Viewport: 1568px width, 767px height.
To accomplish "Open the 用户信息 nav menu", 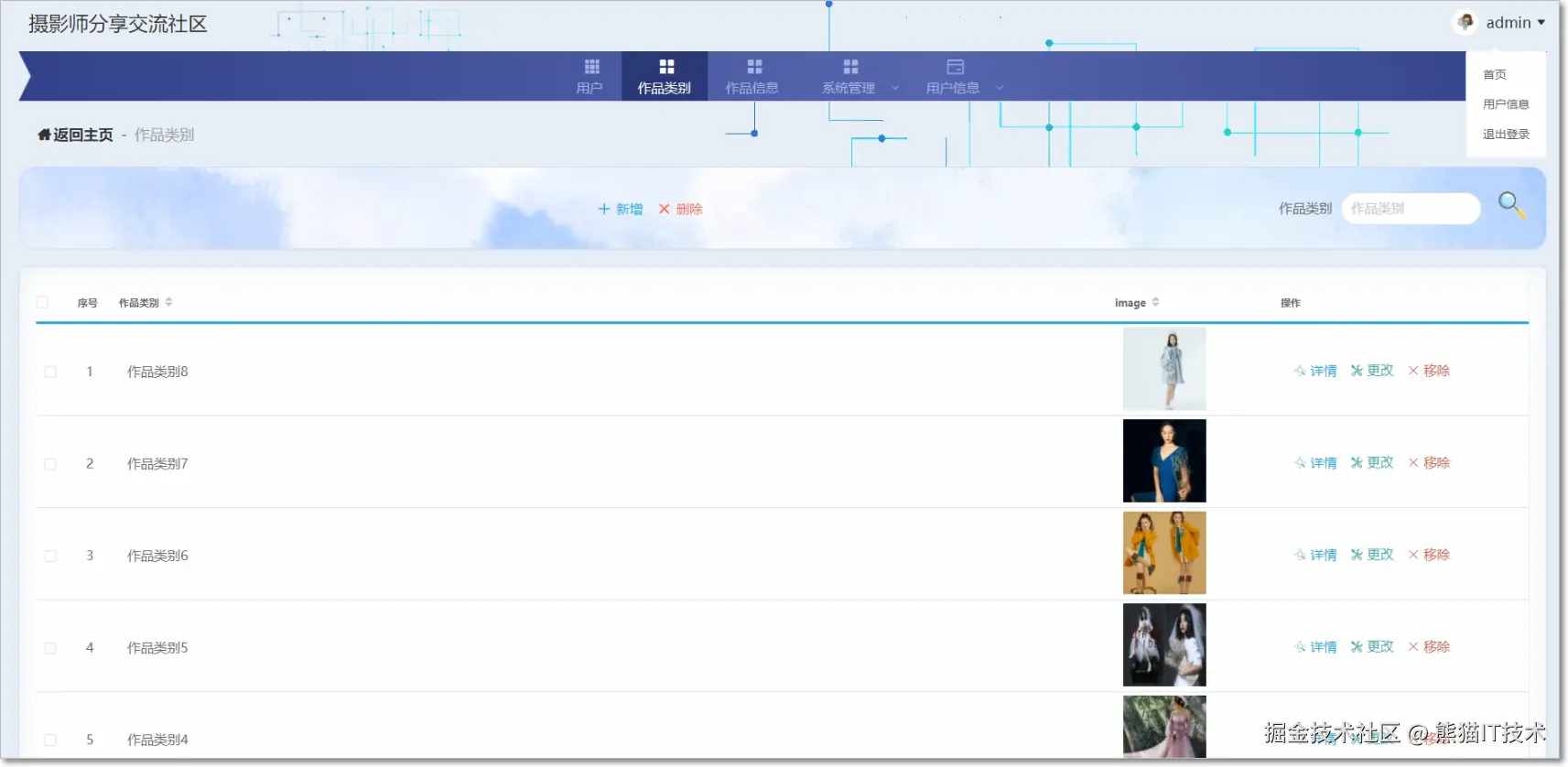I will point(953,76).
